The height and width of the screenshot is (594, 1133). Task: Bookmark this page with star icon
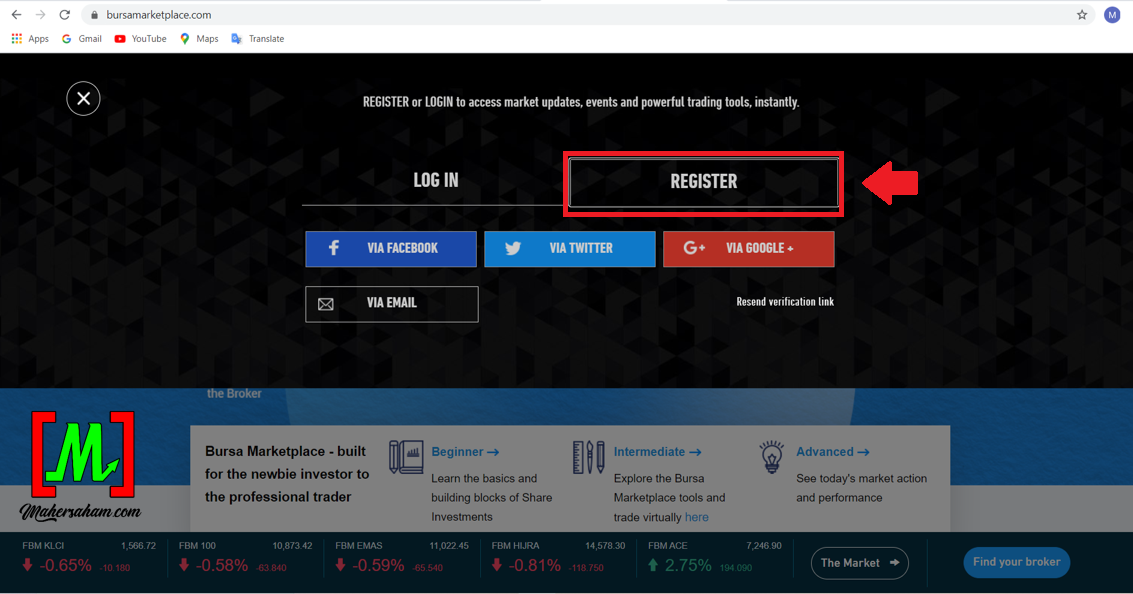[1081, 15]
